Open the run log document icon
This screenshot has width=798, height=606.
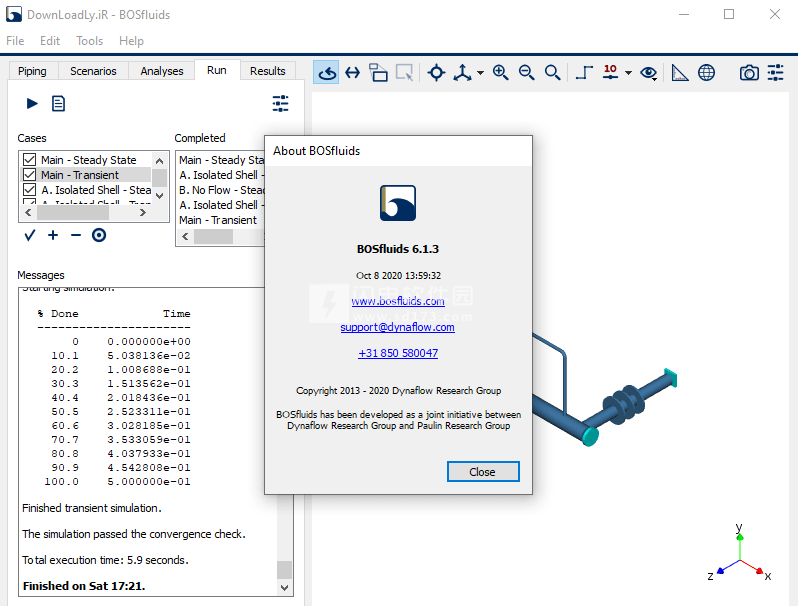[59, 103]
